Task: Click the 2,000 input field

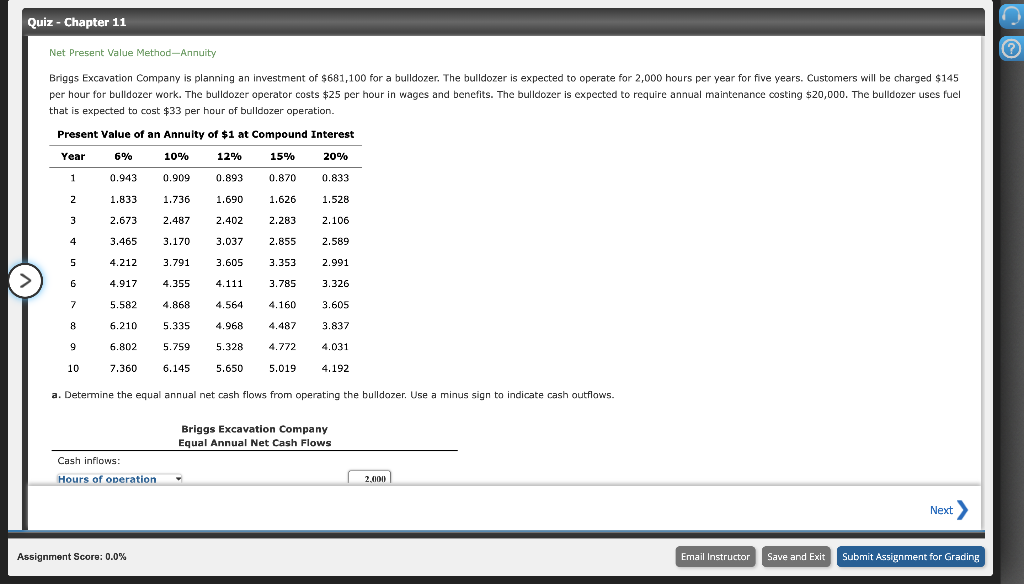Action: [369, 478]
